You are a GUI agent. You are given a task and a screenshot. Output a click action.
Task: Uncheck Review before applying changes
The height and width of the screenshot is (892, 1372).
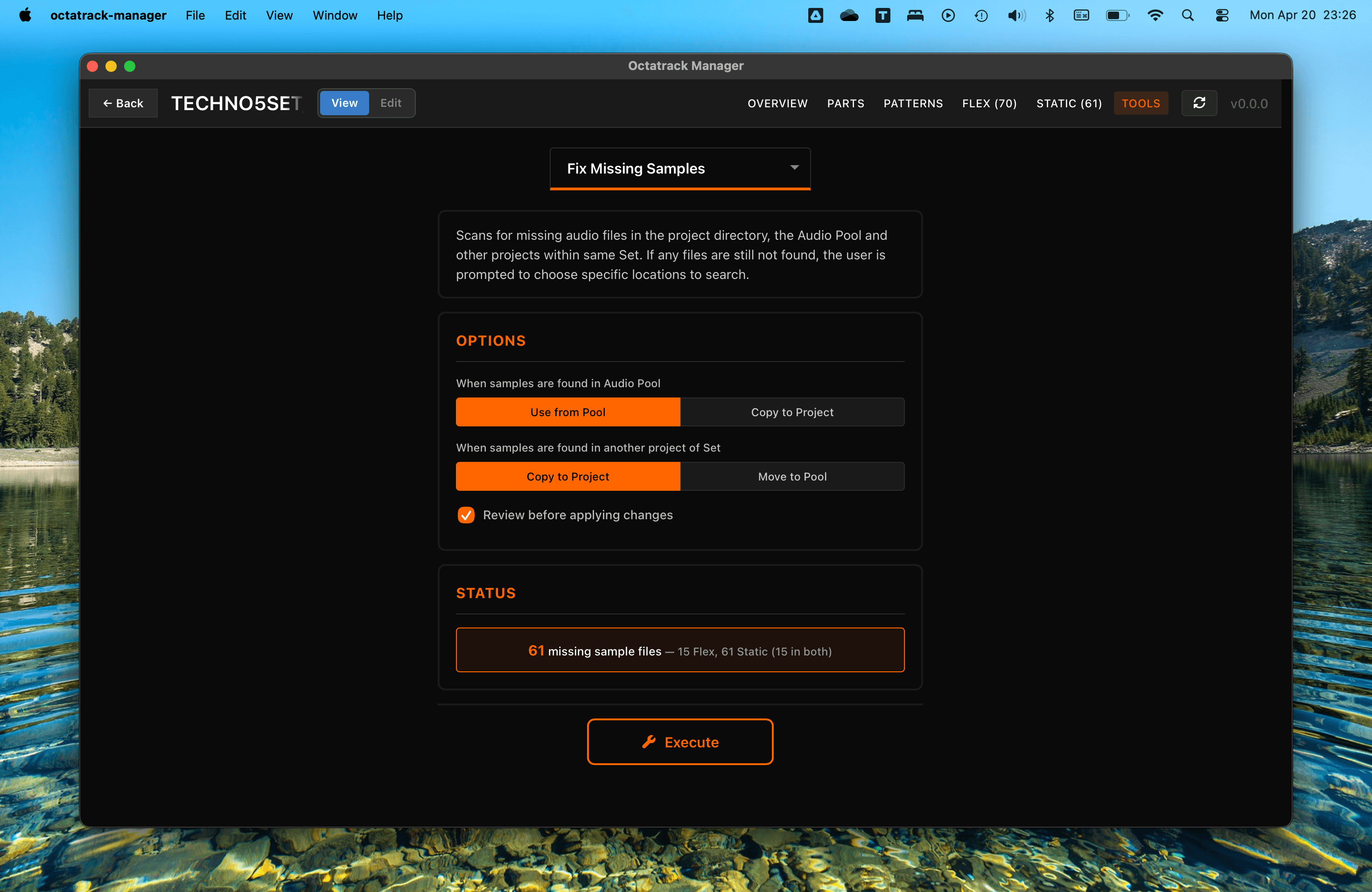[466, 515]
